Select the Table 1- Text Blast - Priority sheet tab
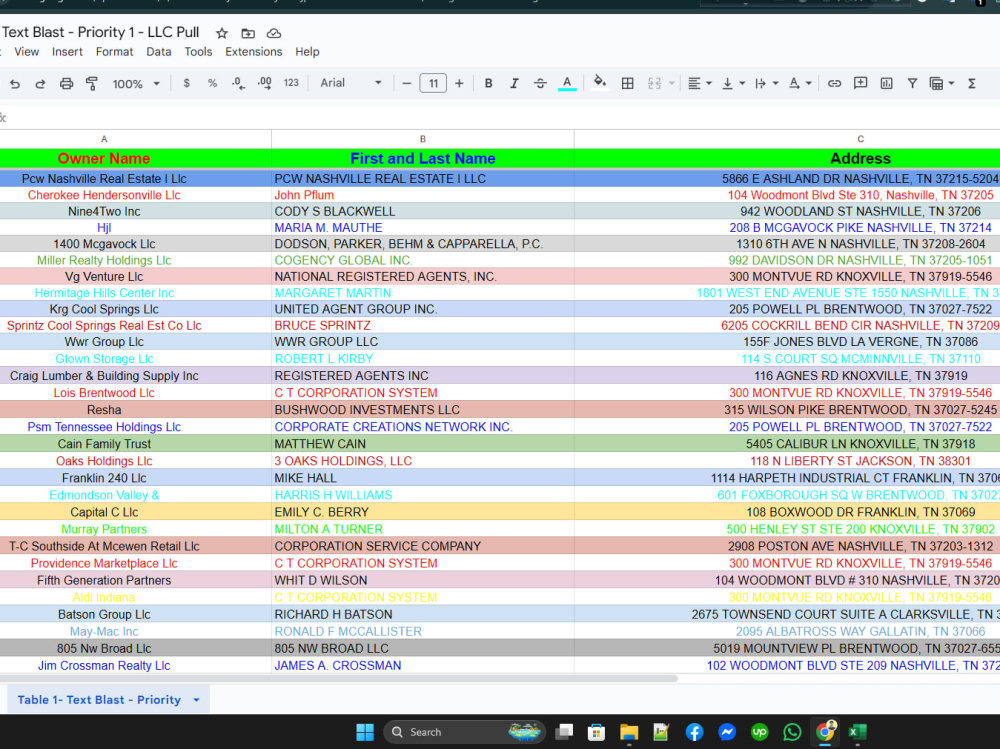 [x=99, y=700]
